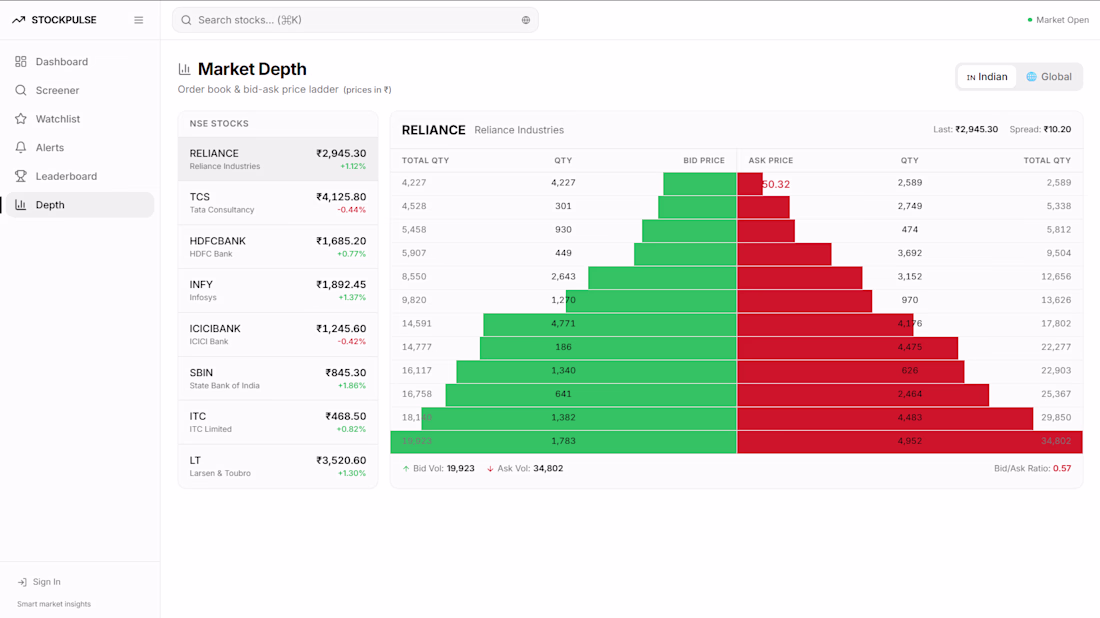Click the NSE STOCKS list header
1100x618 pixels.
219,123
